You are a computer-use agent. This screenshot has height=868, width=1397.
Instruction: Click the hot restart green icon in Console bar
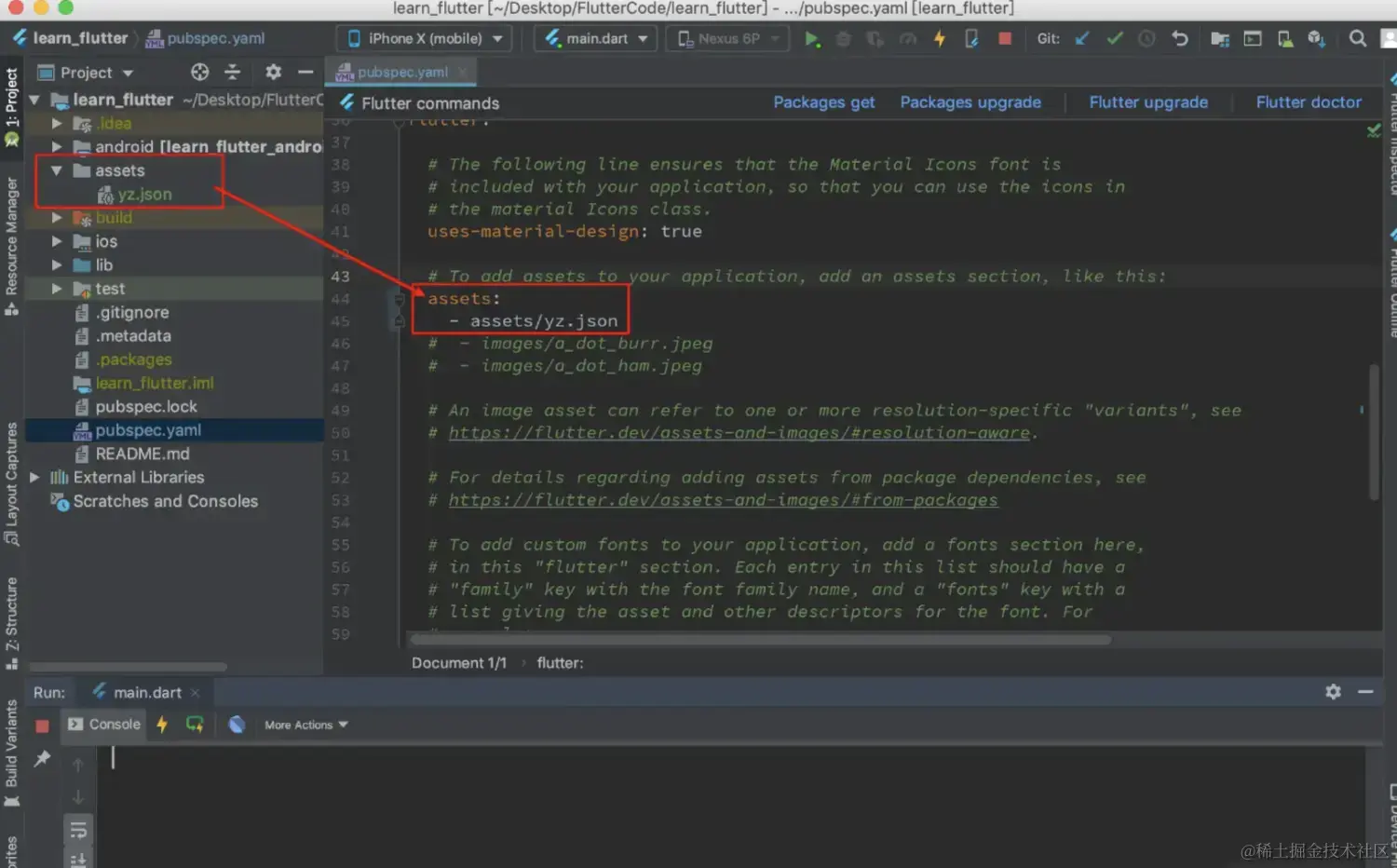[x=195, y=725]
